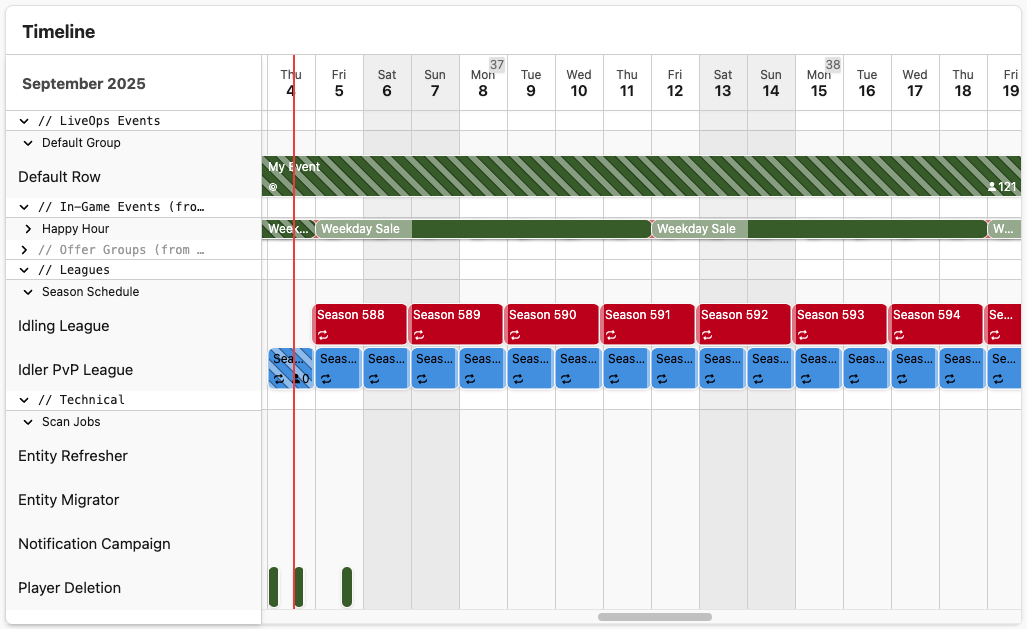Click the horizontal timeline scrollbar

(655, 617)
